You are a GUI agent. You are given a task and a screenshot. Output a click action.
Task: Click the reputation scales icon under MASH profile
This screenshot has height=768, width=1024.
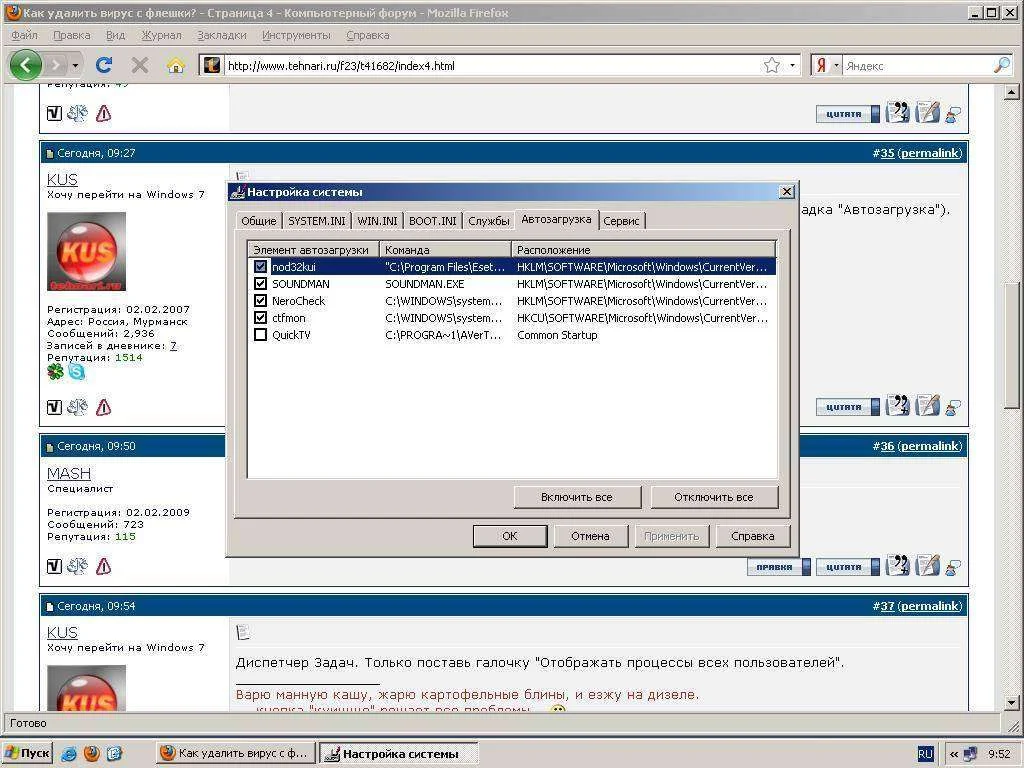click(78, 566)
